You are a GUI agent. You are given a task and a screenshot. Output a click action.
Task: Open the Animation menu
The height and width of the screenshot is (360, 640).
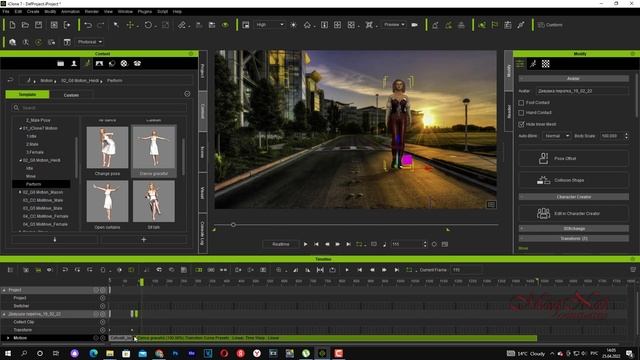(x=70, y=11)
